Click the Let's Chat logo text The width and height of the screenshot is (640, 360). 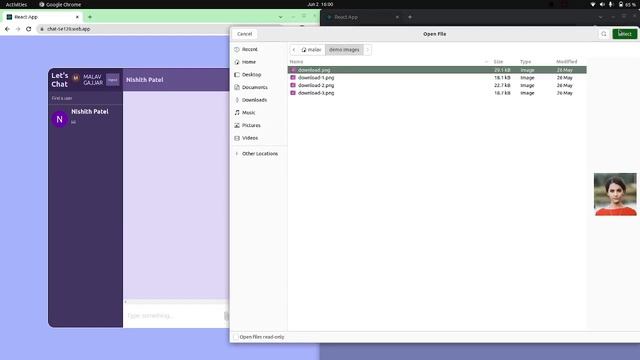click(x=59, y=80)
